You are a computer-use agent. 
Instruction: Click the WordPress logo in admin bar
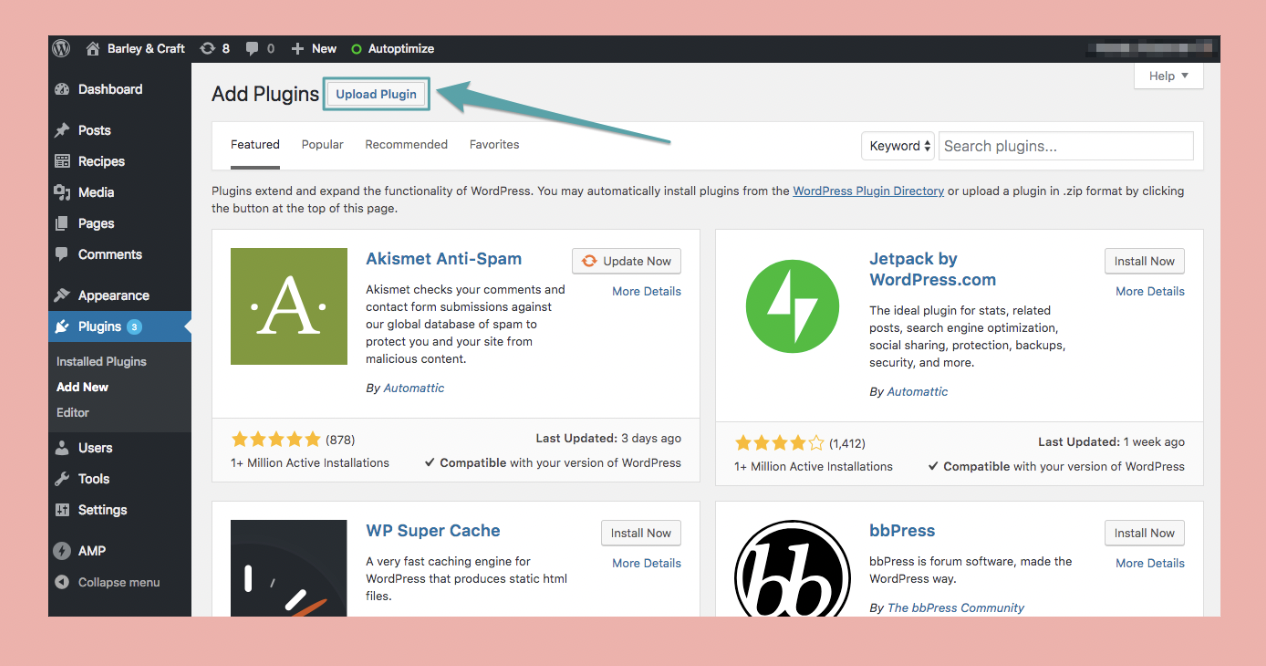[61, 48]
